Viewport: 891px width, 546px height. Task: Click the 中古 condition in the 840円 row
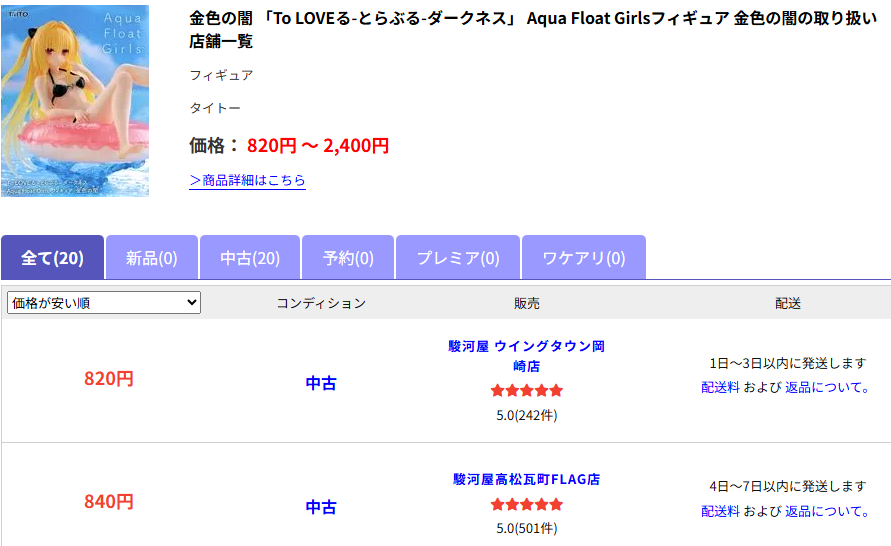(321, 507)
